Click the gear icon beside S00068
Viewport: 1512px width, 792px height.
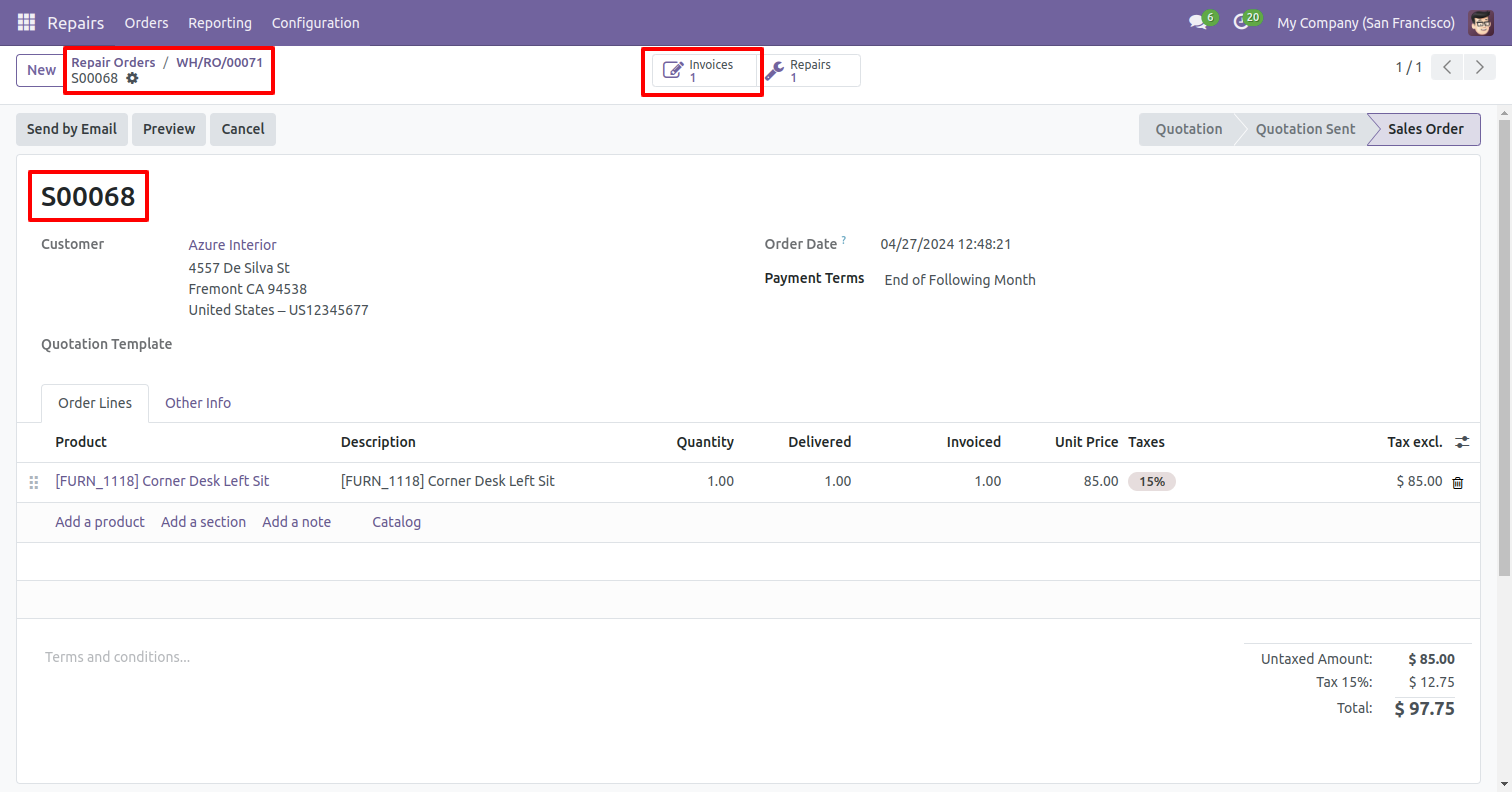click(x=132, y=78)
